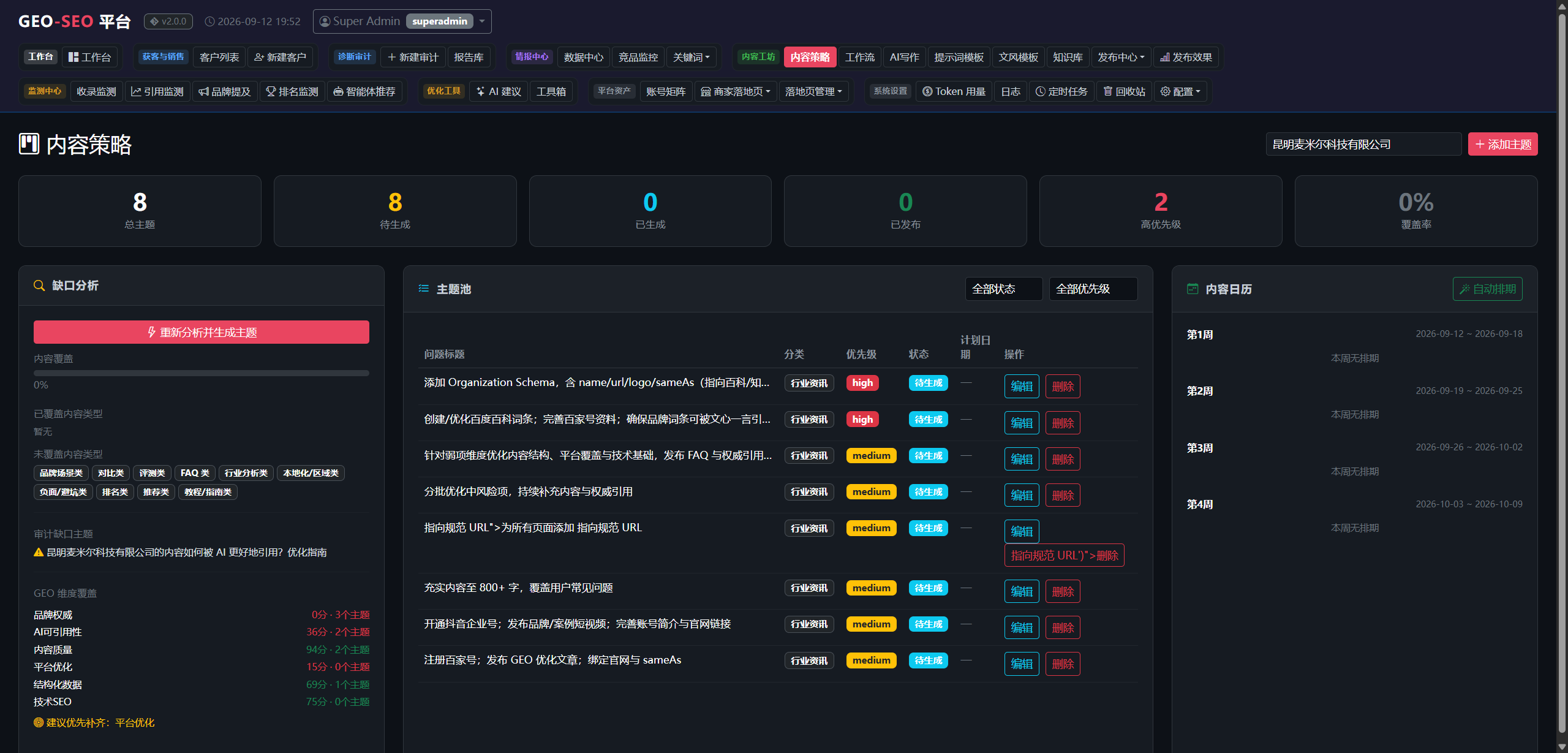Click 添加主题 button
This screenshot has height=753, width=1568.
coord(1502,144)
